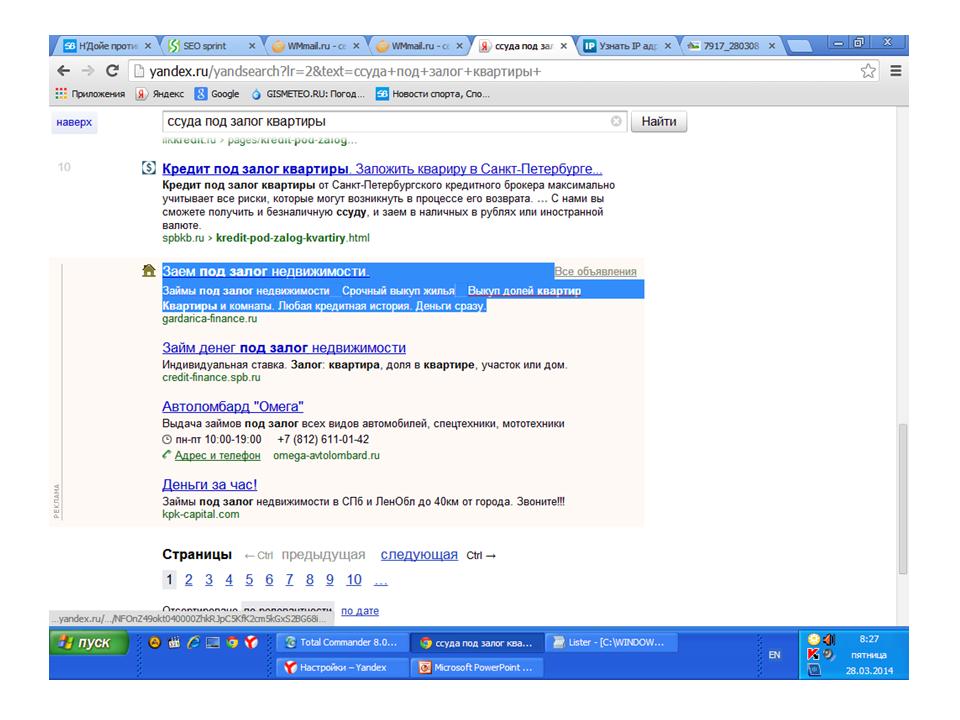Image resolution: width=960 pixels, height=720 pixels.
Task: Clear the search field with the X icon
Action: click(x=616, y=121)
